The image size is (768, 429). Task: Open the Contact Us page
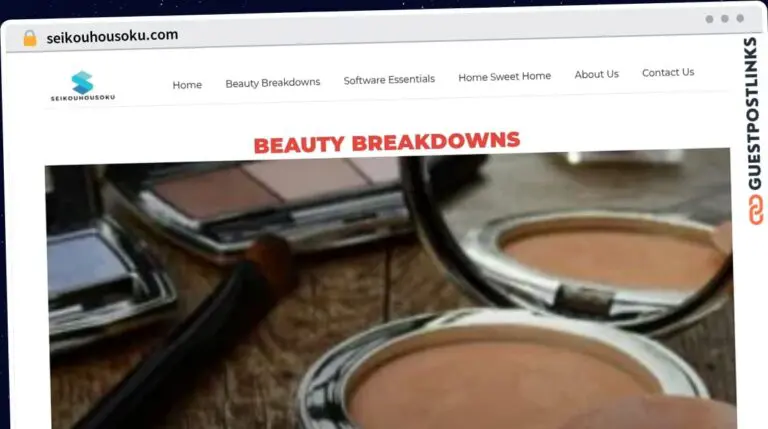click(668, 72)
